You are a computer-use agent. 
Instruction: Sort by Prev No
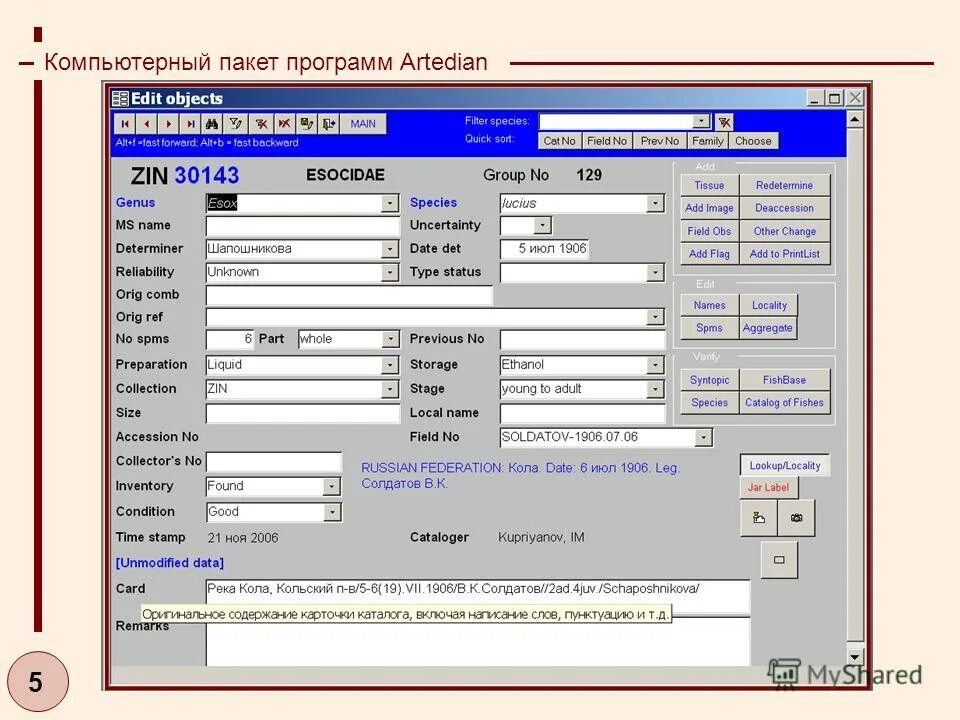[659, 141]
